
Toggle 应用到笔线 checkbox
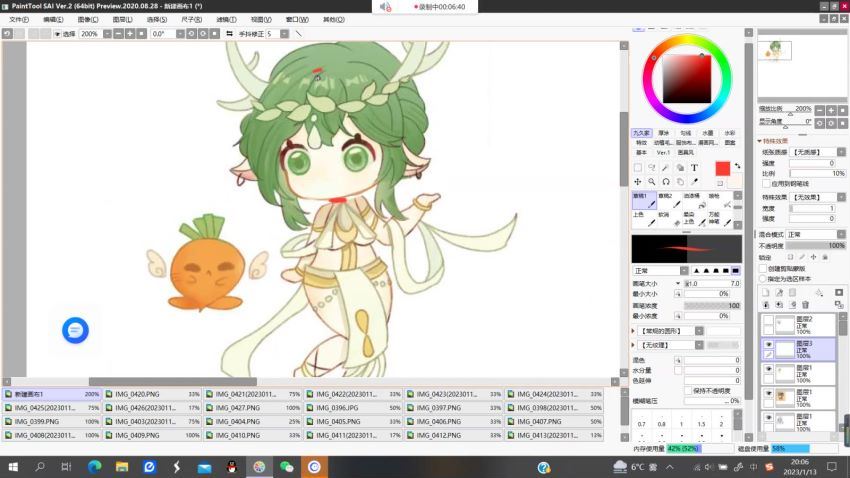click(x=767, y=184)
